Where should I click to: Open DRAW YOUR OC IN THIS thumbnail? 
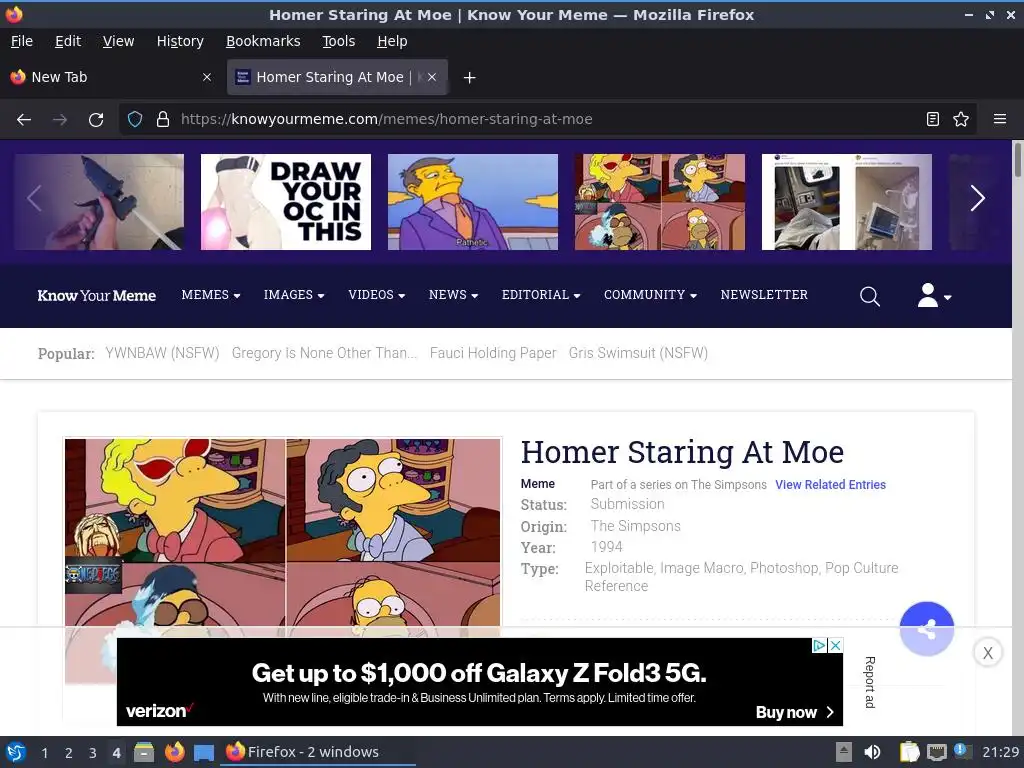pos(285,202)
